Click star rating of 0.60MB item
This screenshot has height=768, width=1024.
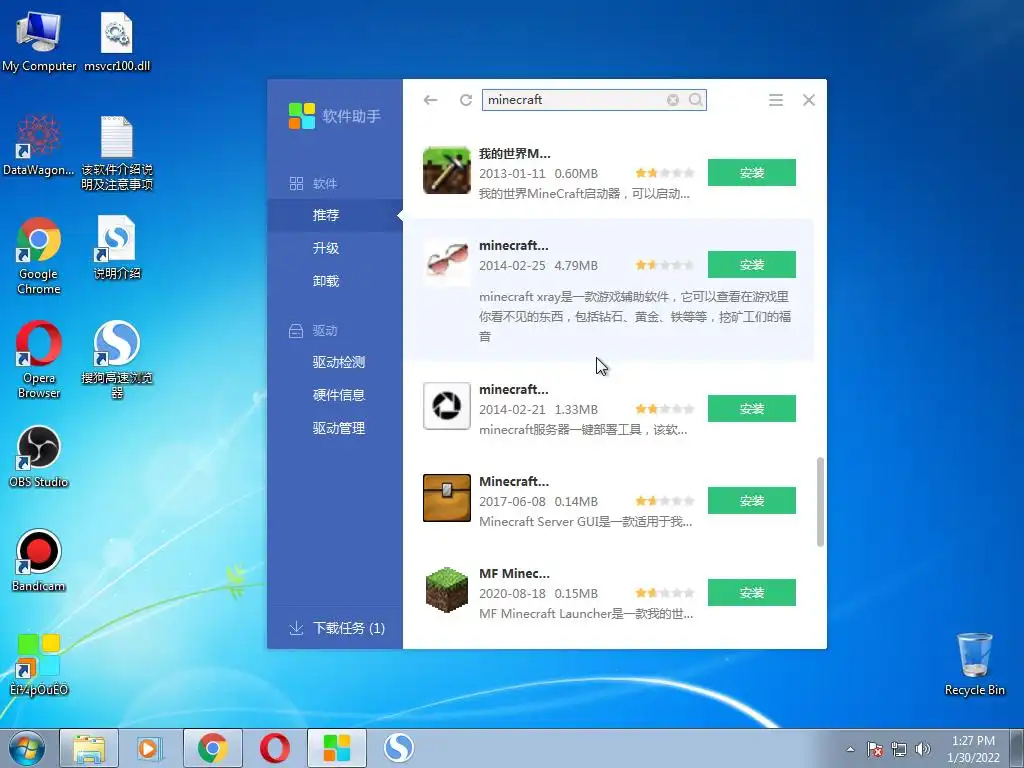(x=665, y=173)
